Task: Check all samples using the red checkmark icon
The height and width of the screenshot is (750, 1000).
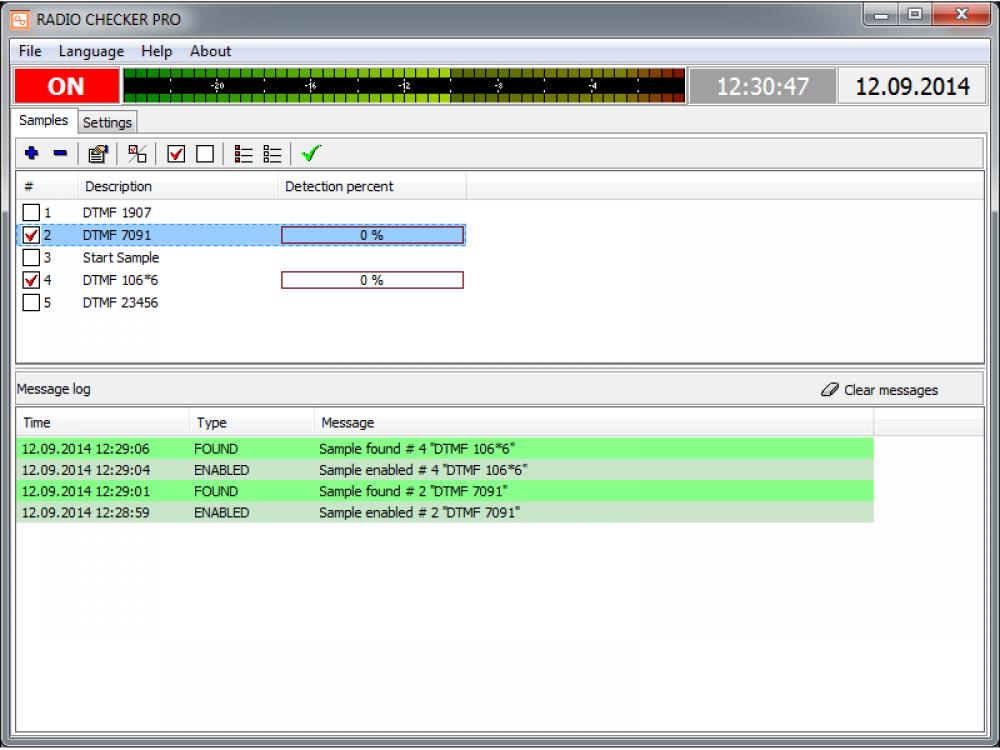Action: tap(177, 153)
